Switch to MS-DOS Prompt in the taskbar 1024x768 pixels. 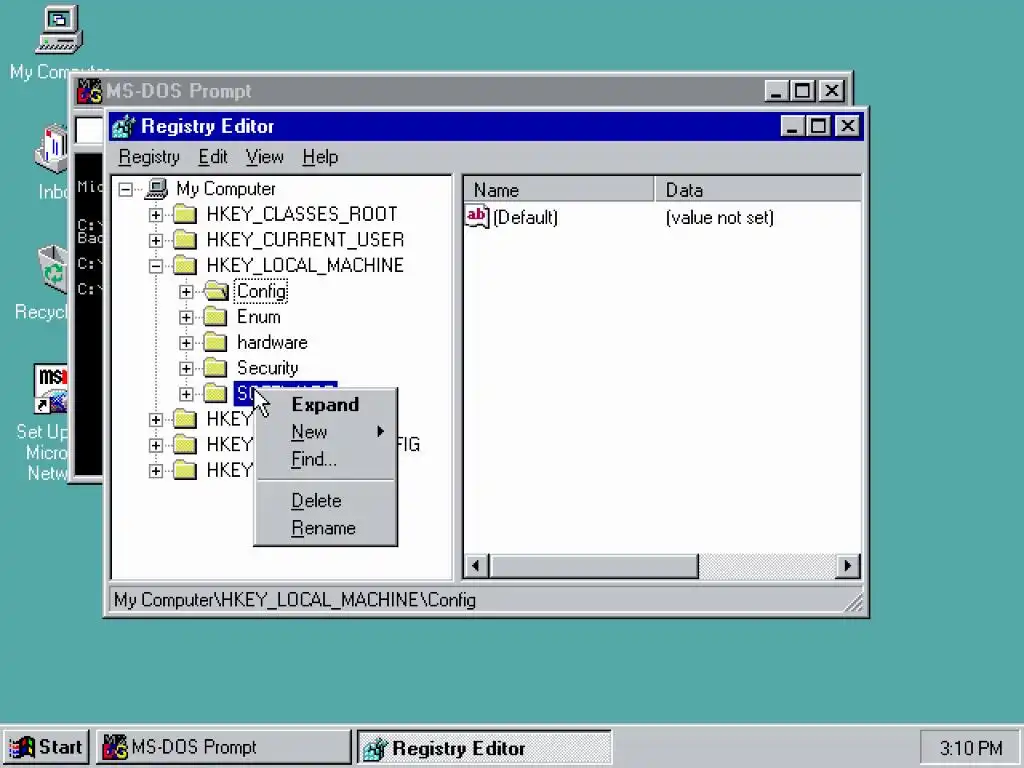coord(224,747)
